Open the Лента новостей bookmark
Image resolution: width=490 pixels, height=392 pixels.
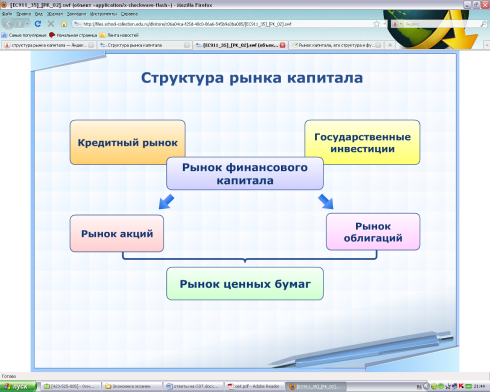[119, 35]
